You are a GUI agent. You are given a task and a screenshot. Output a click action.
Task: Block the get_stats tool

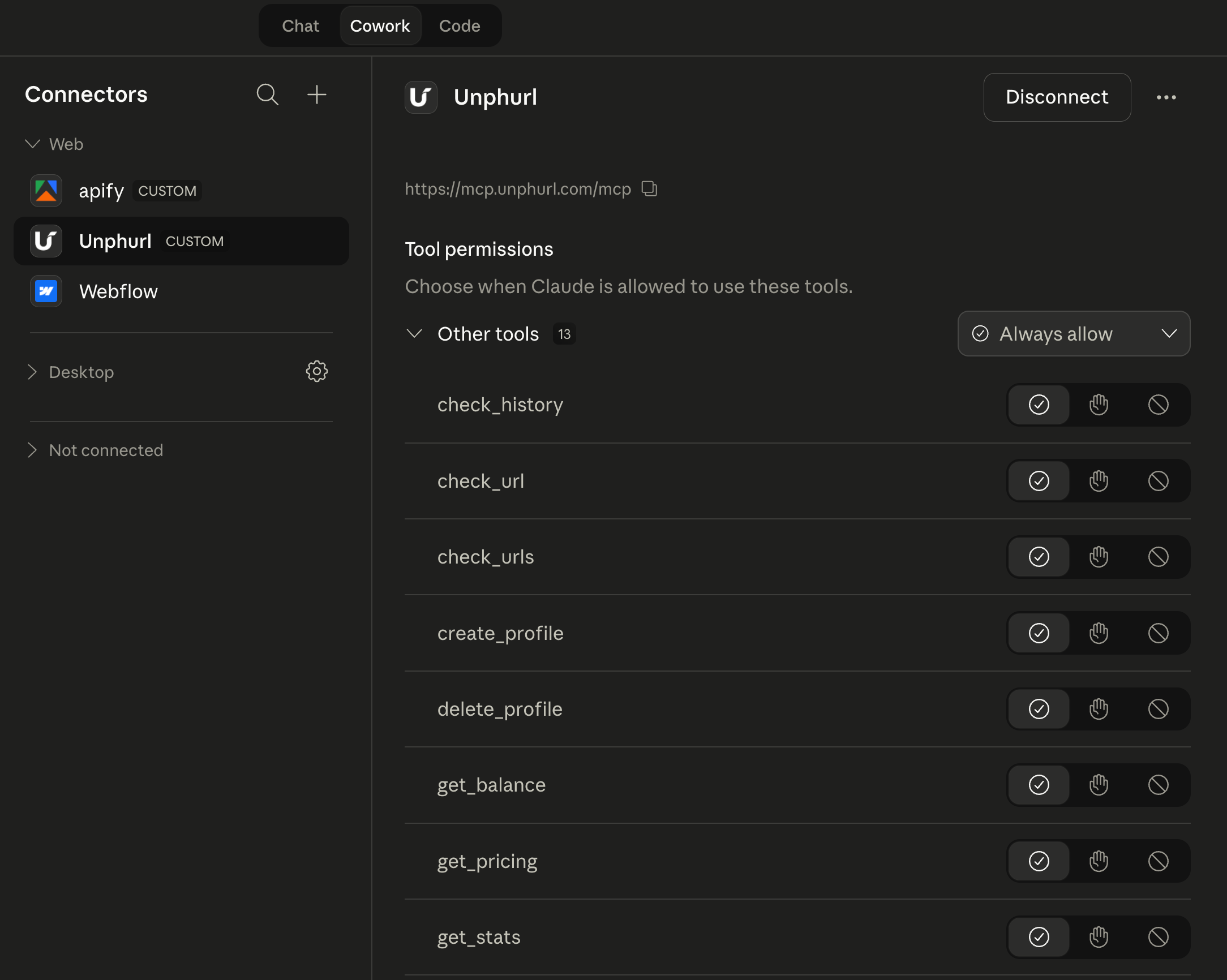click(1158, 937)
